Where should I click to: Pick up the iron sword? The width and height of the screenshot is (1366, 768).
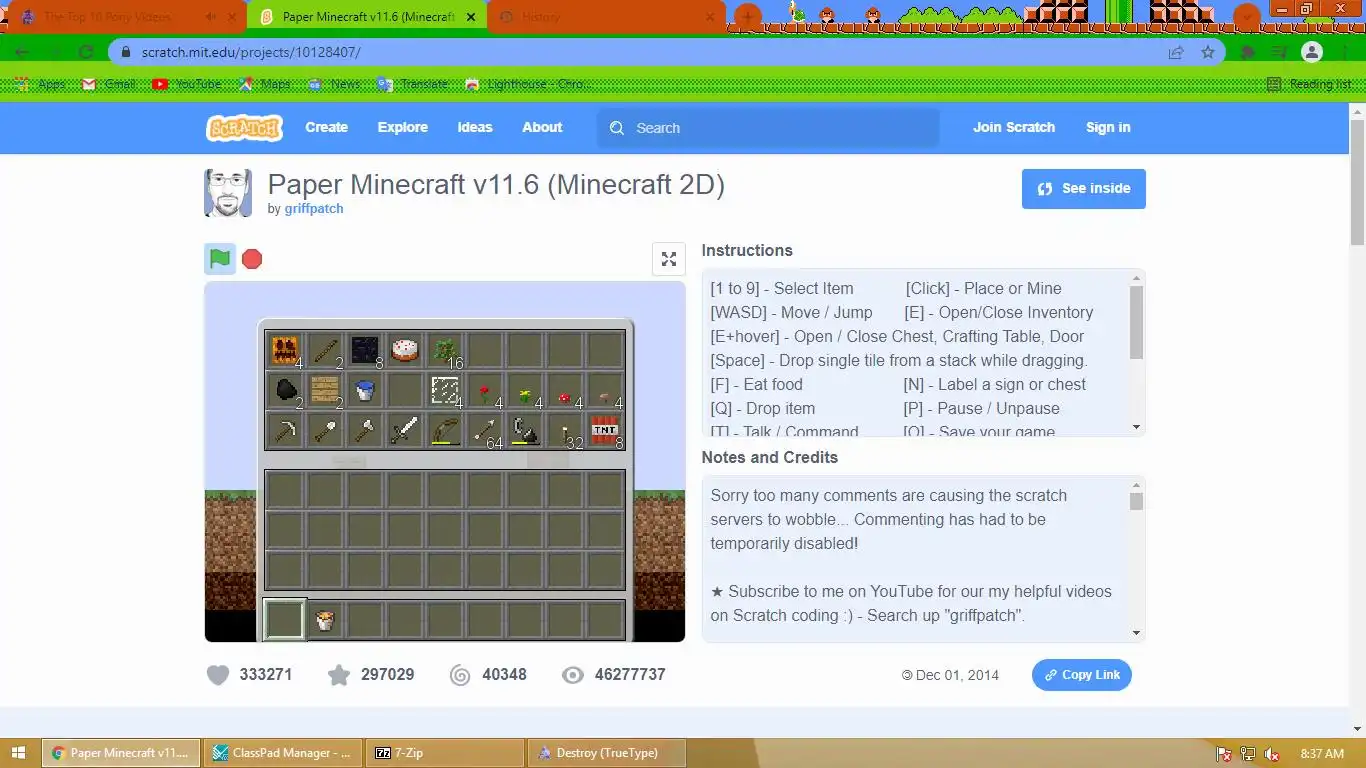[x=405, y=431]
